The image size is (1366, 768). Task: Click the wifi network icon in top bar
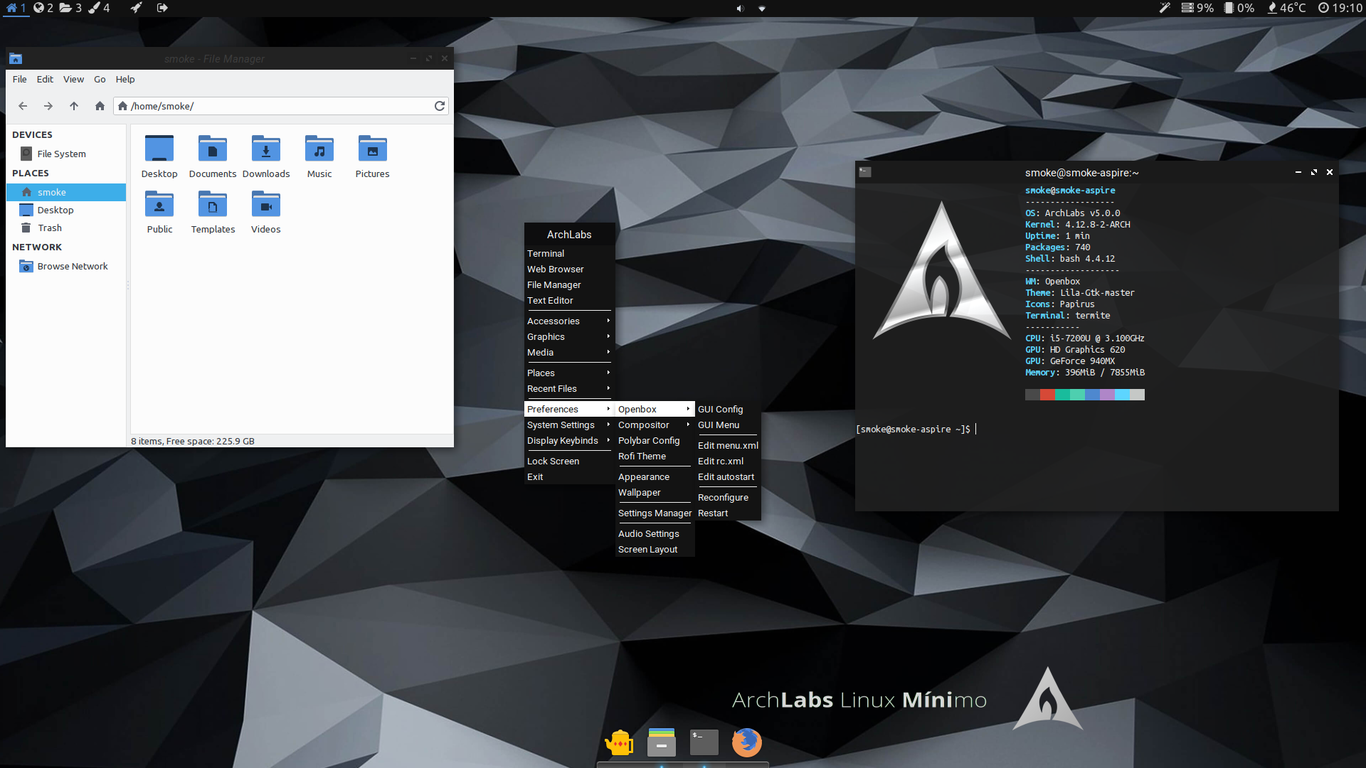762,8
